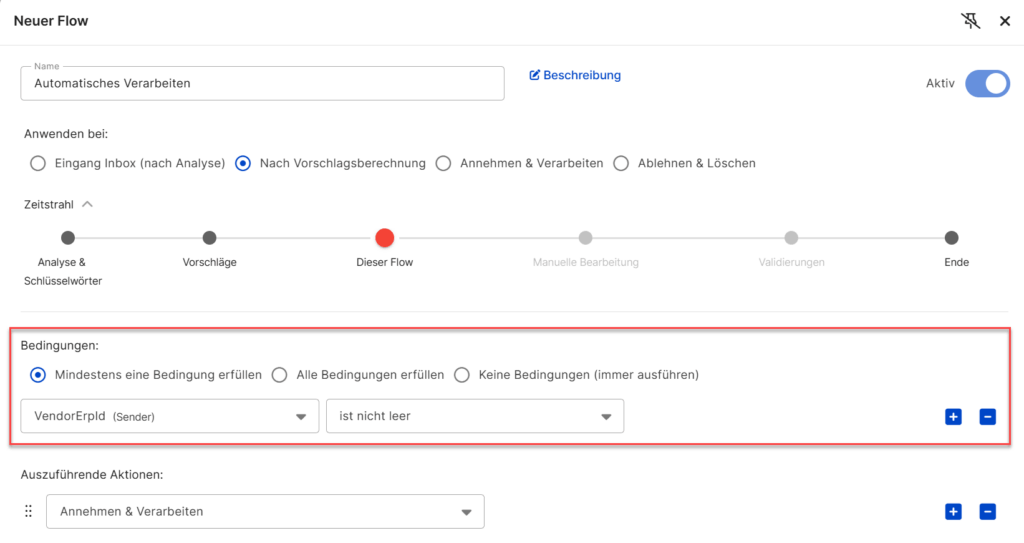Open the VendorErpId (Sender) dropdown
The image size is (1024, 543).
170,416
